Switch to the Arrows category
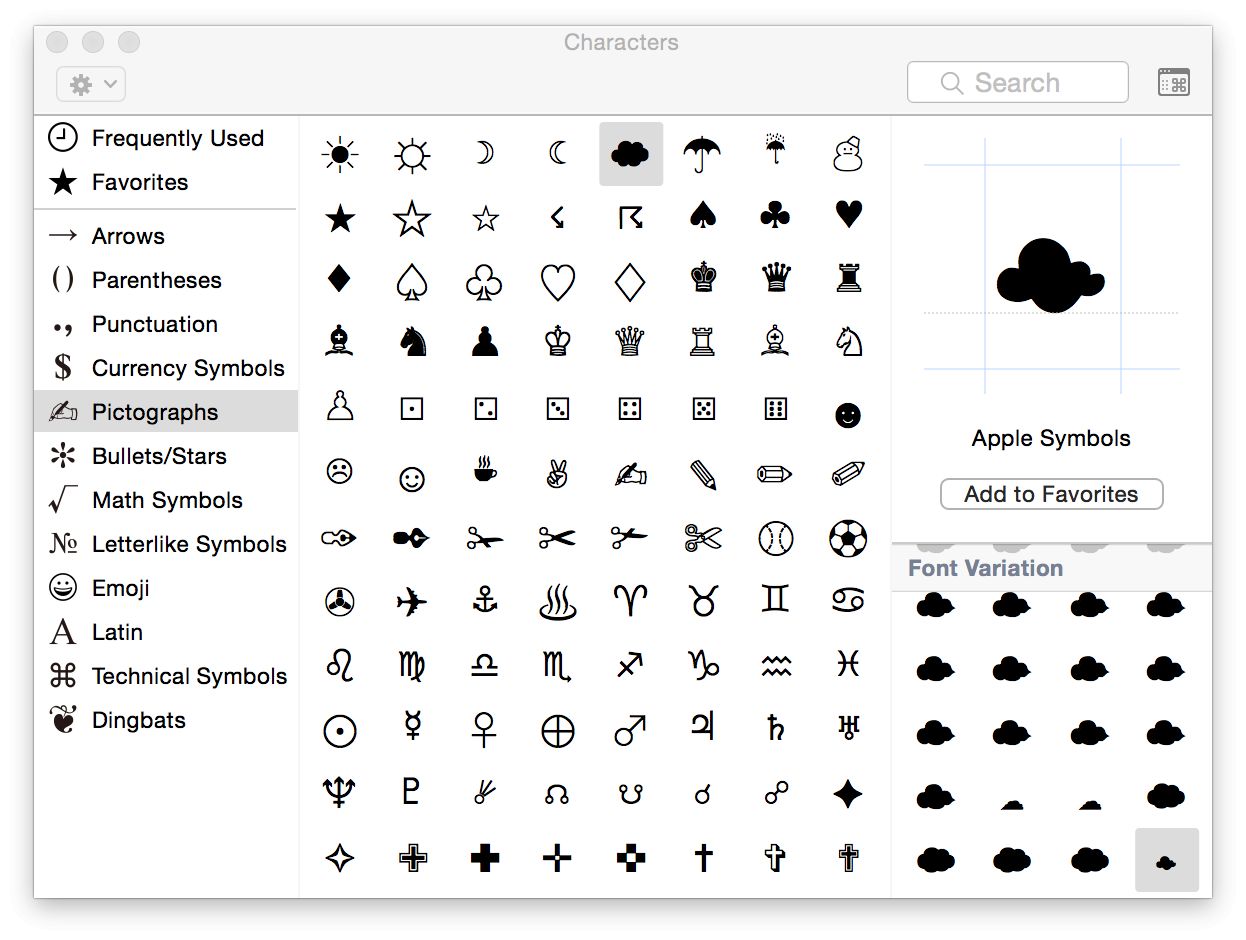Screen dimensions: 1246x940 tap(166, 236)
